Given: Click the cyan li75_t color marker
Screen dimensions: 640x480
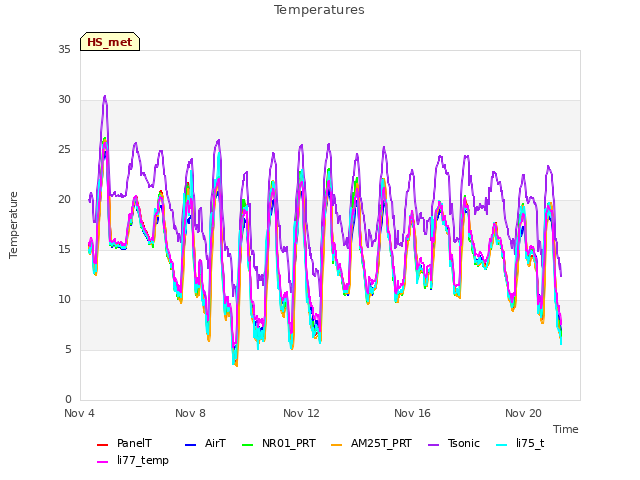Looking at the screenshot, I should point(502,444).
